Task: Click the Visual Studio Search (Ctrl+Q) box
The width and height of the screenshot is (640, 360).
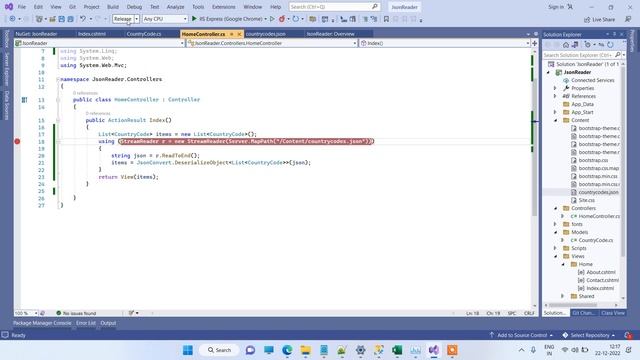Action: (x=334, y=7)
